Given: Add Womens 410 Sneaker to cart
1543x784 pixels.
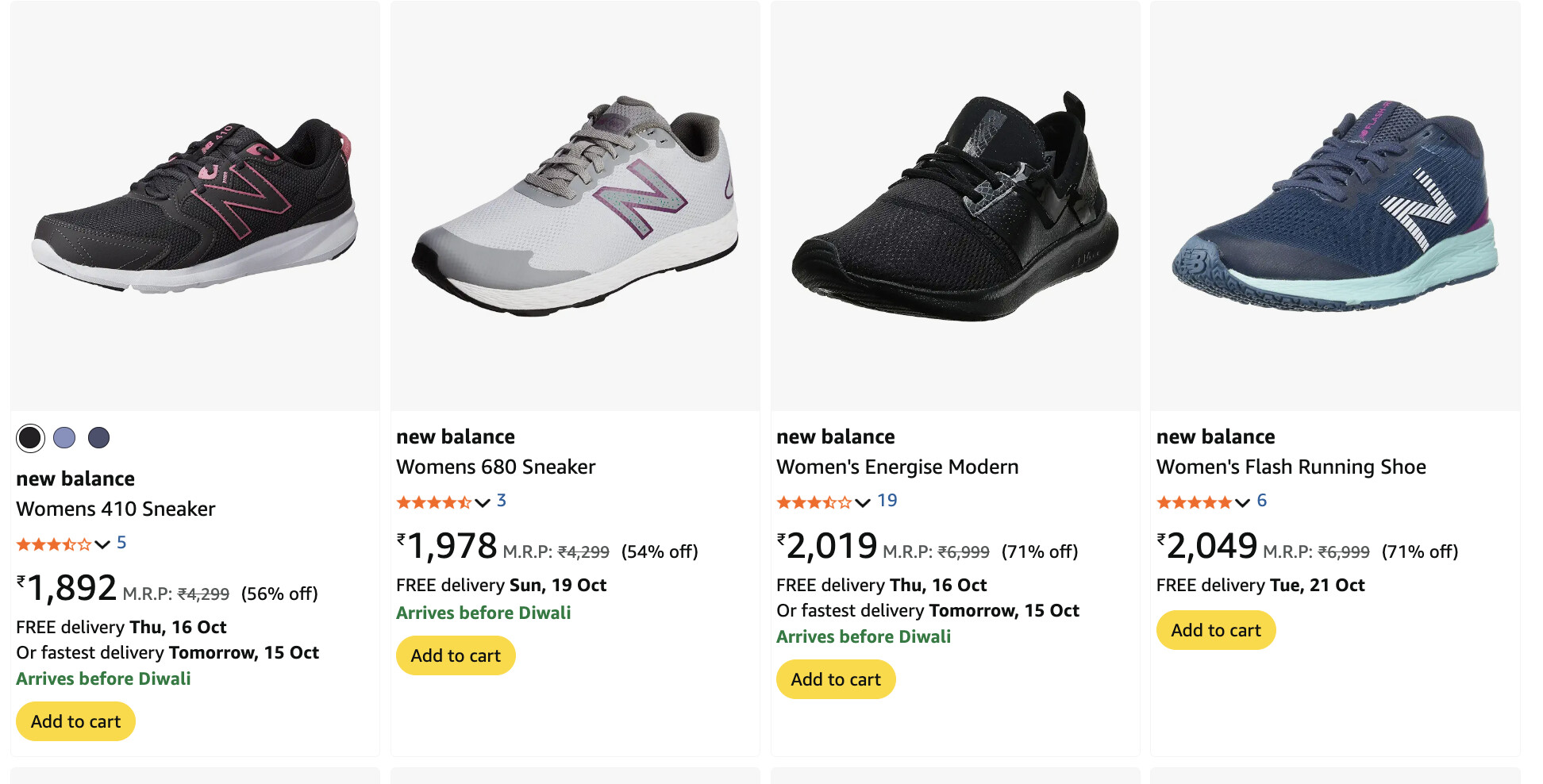Looking at the screenshot, I should (x=75, y=721).
